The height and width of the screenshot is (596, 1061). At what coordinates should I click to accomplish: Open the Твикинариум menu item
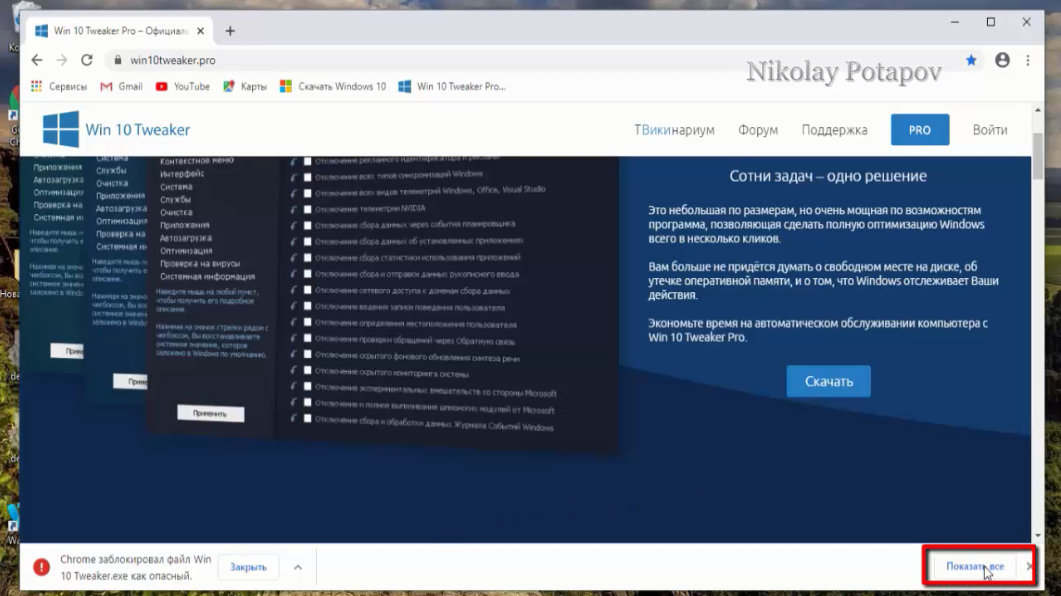coord(674,130)
